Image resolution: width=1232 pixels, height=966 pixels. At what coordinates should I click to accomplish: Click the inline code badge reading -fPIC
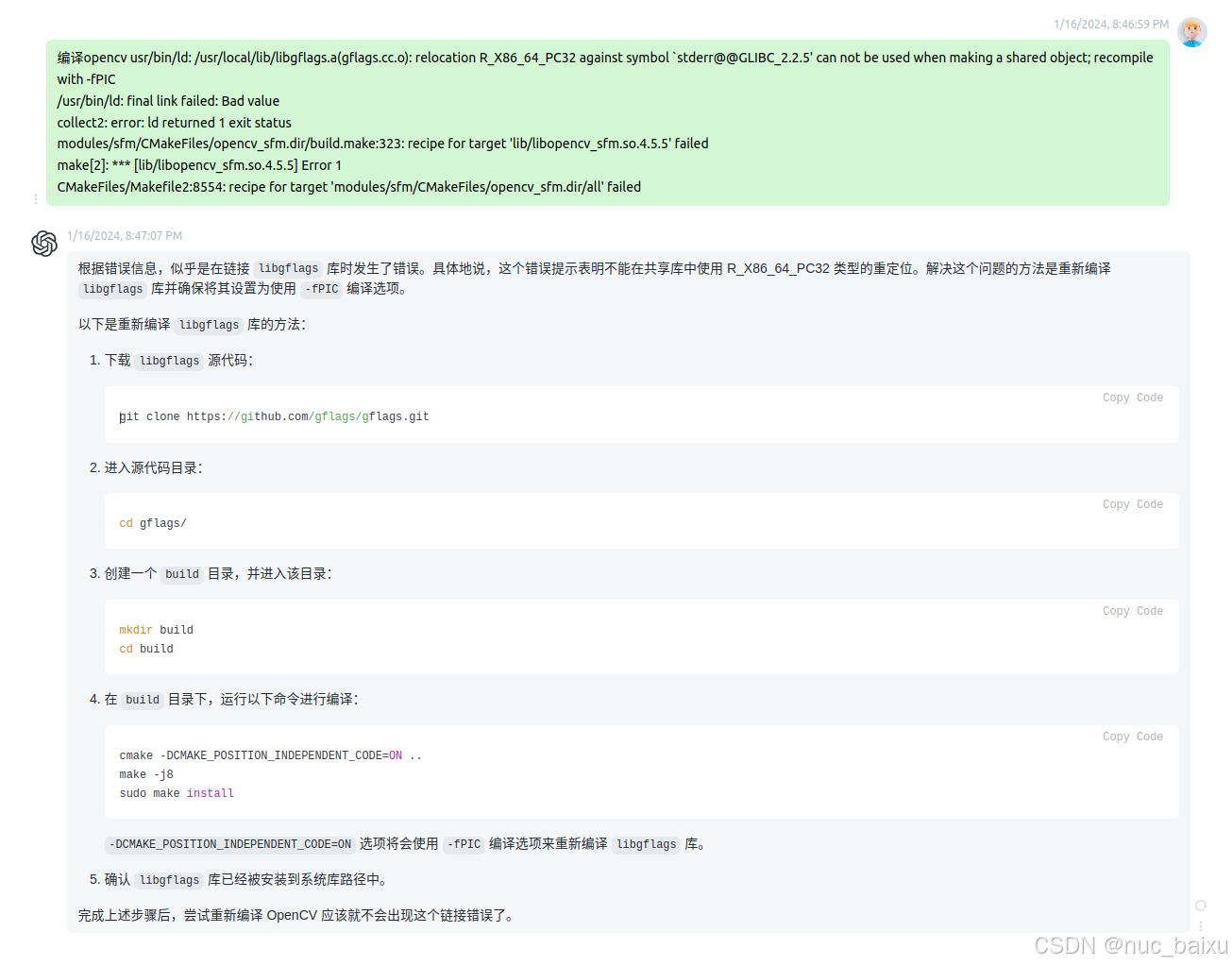[x=321, y=289]
